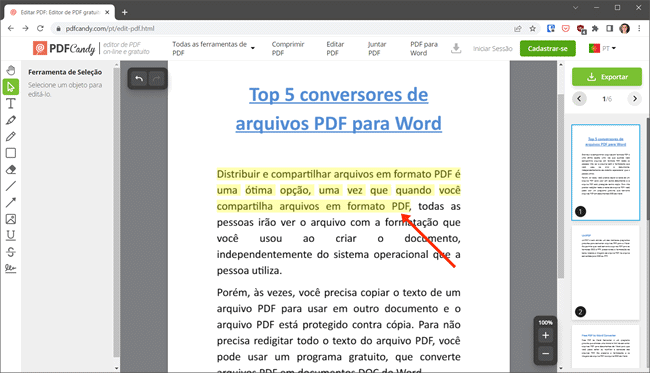The image size is (650, 373).
Task: Click the document title Top 5 conversores
Action: [x=339, y=109]
